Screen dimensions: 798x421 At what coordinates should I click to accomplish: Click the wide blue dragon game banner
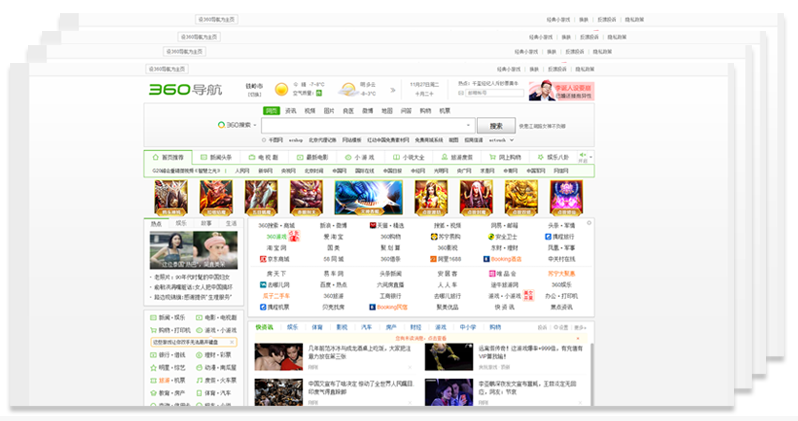(x=368, y=198)
